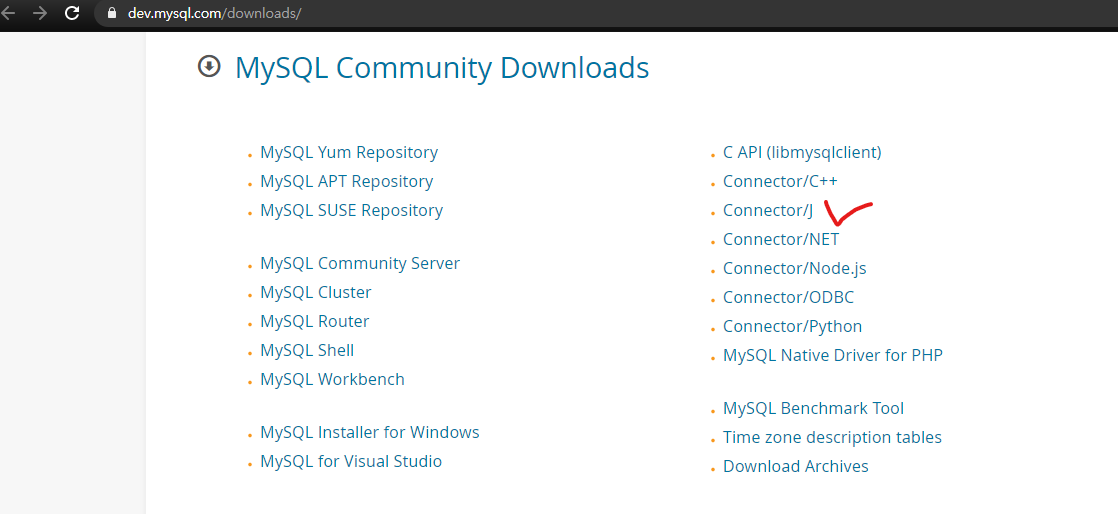Open MySQL Router link
Viewport: 1118px width, 514px height.
coord(314,322)
